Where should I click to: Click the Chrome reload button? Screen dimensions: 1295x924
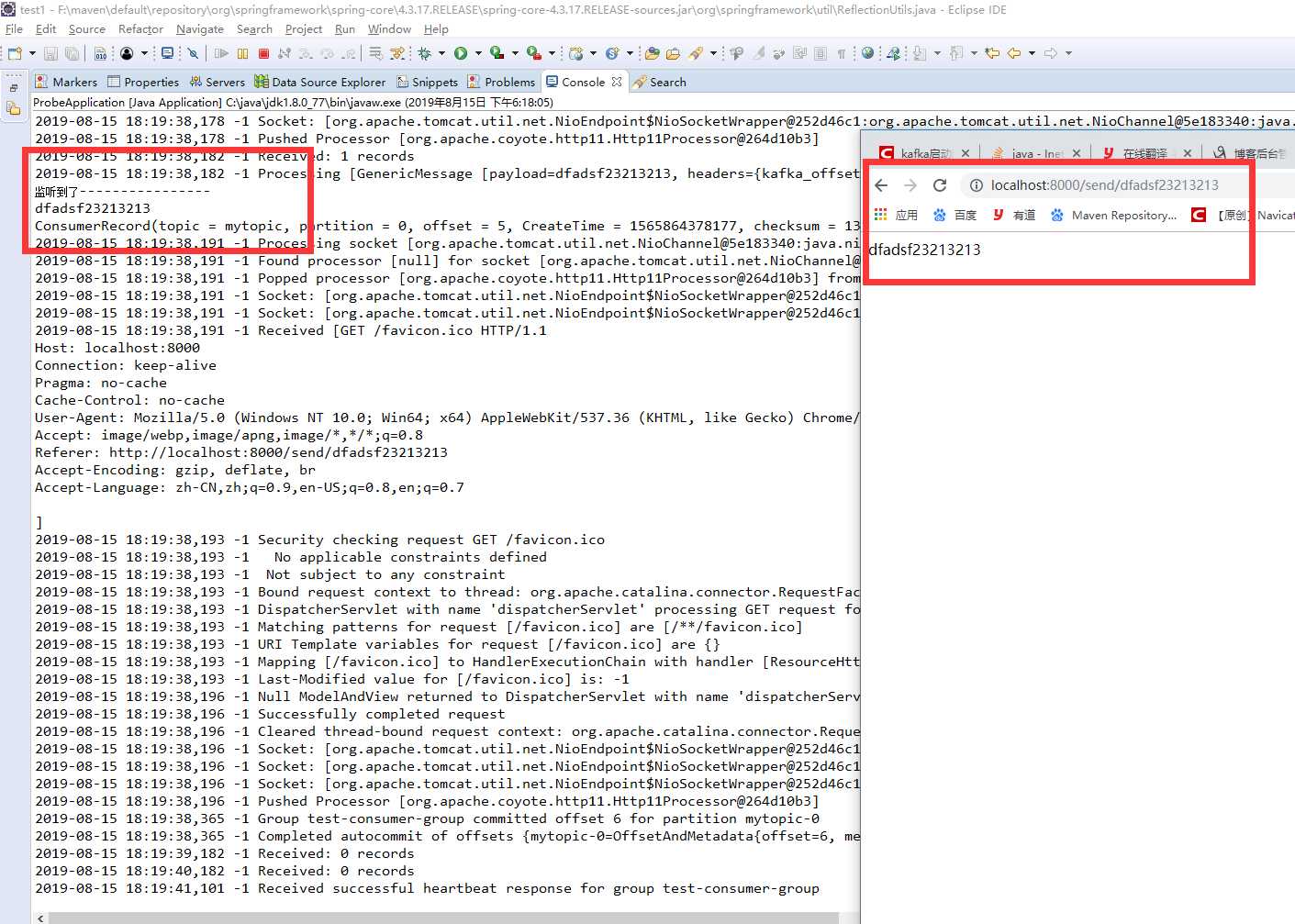[x=940, y=185]
